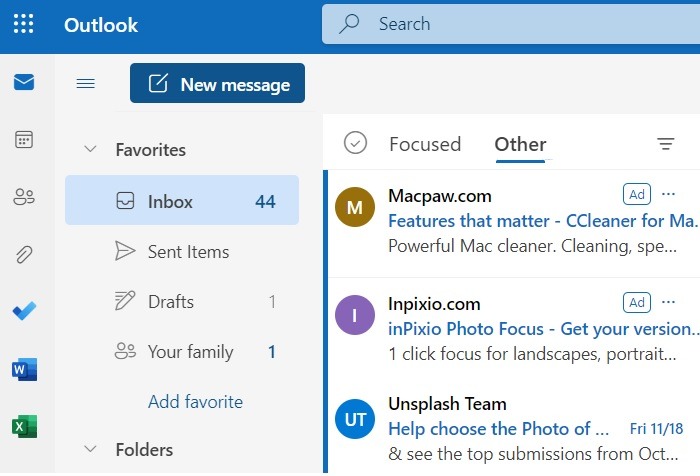
Task: Click the Inbox unread count 44
Action: pos(265,202)
